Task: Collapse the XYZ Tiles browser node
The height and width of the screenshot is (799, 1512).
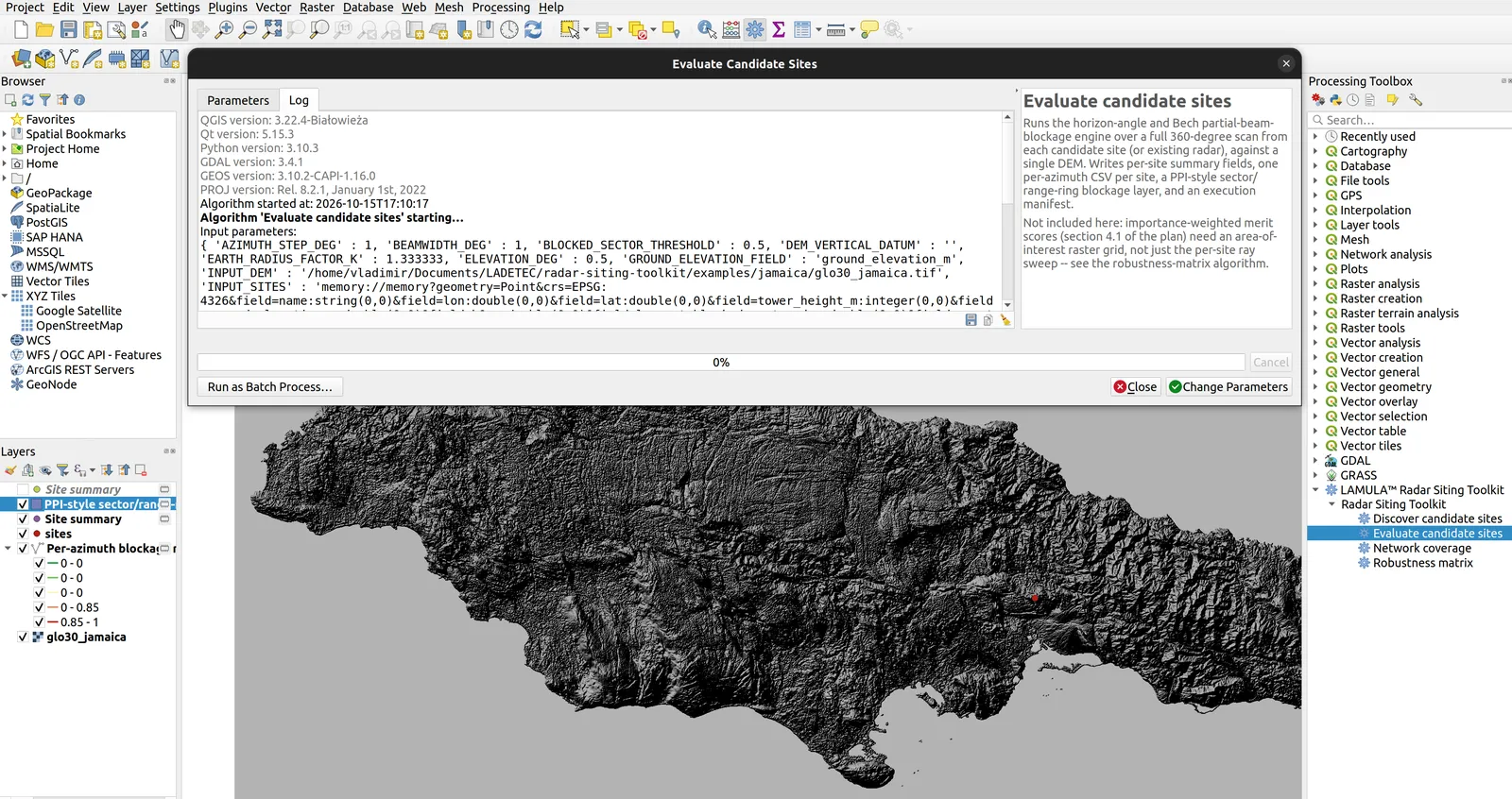Action: pyautogui.click(x=5, y=296)
